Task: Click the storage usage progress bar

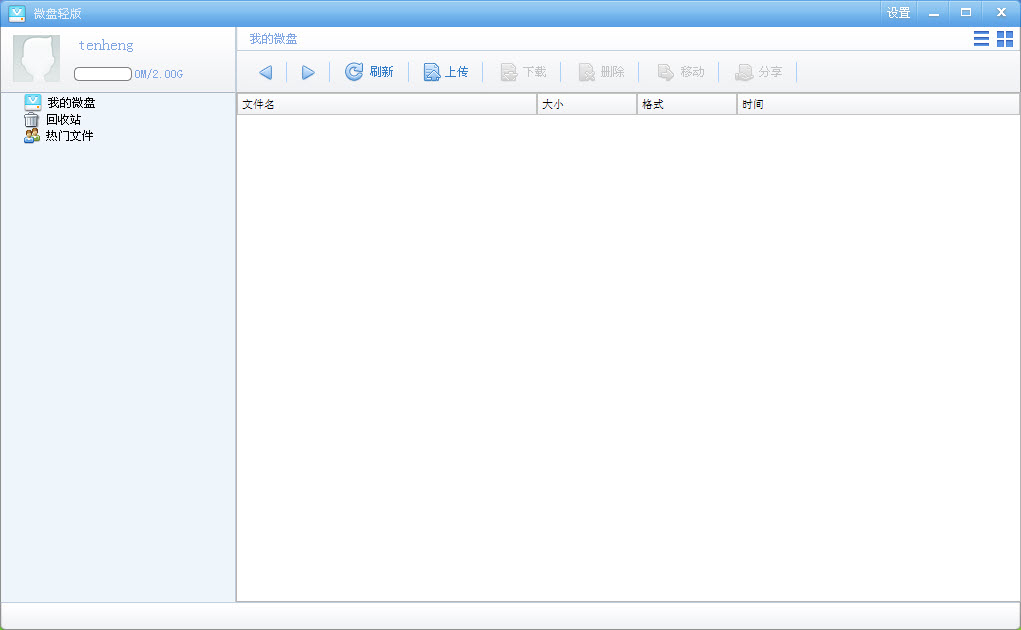Action: pos(102,74)
